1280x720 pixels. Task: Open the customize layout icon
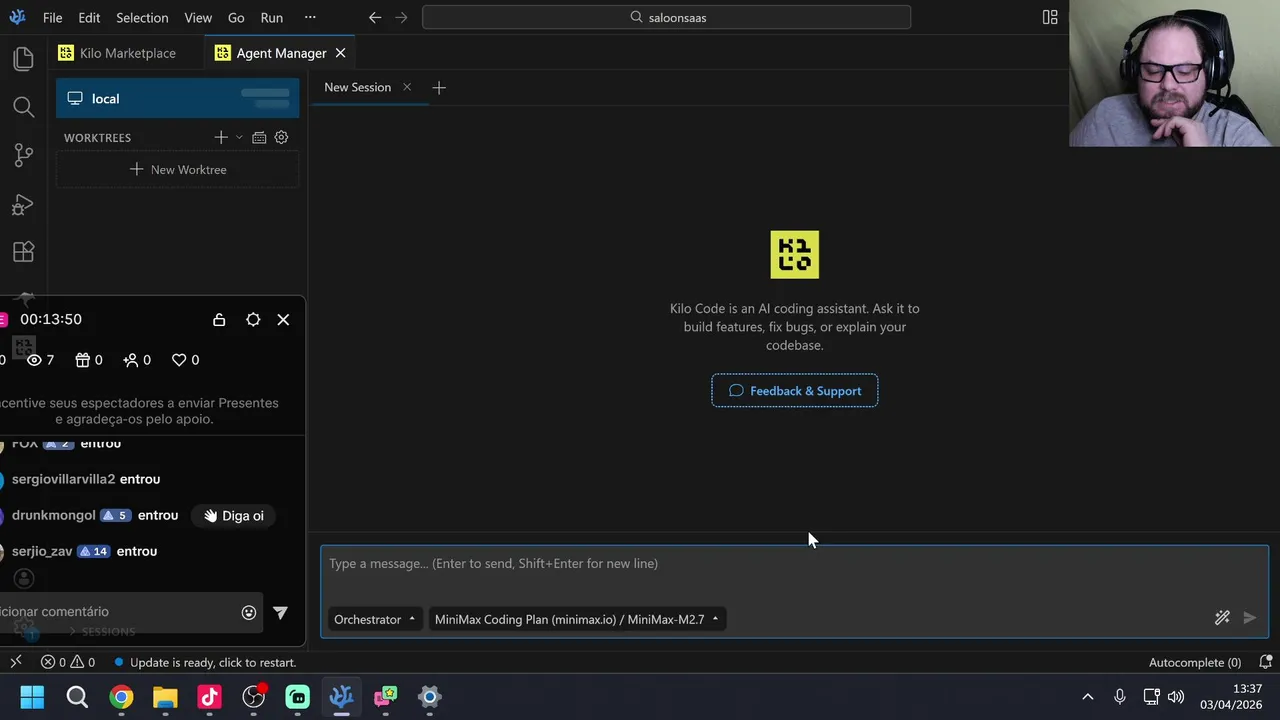(x=1050, y=17)
